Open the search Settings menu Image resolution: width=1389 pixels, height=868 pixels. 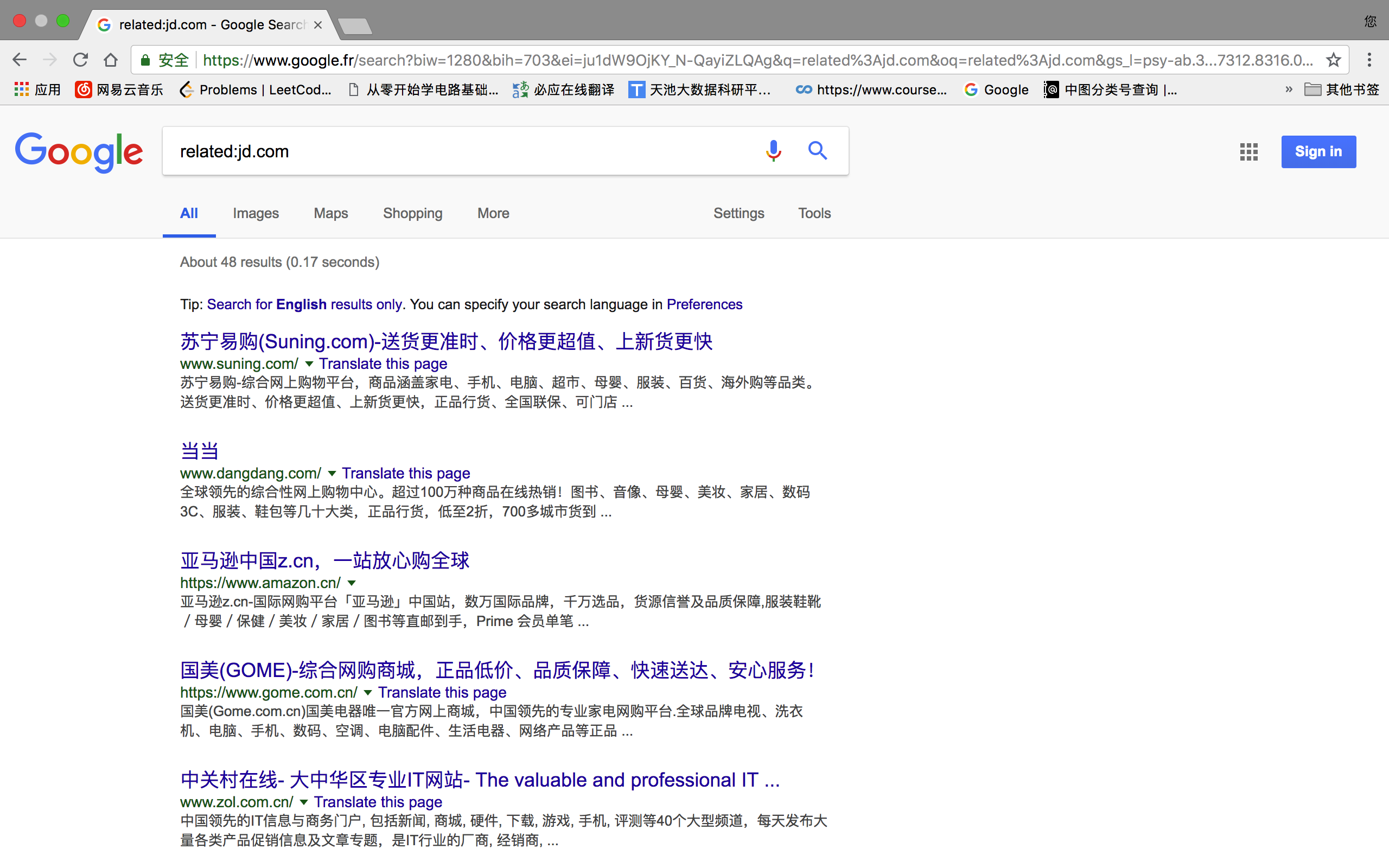click(738, 214)
